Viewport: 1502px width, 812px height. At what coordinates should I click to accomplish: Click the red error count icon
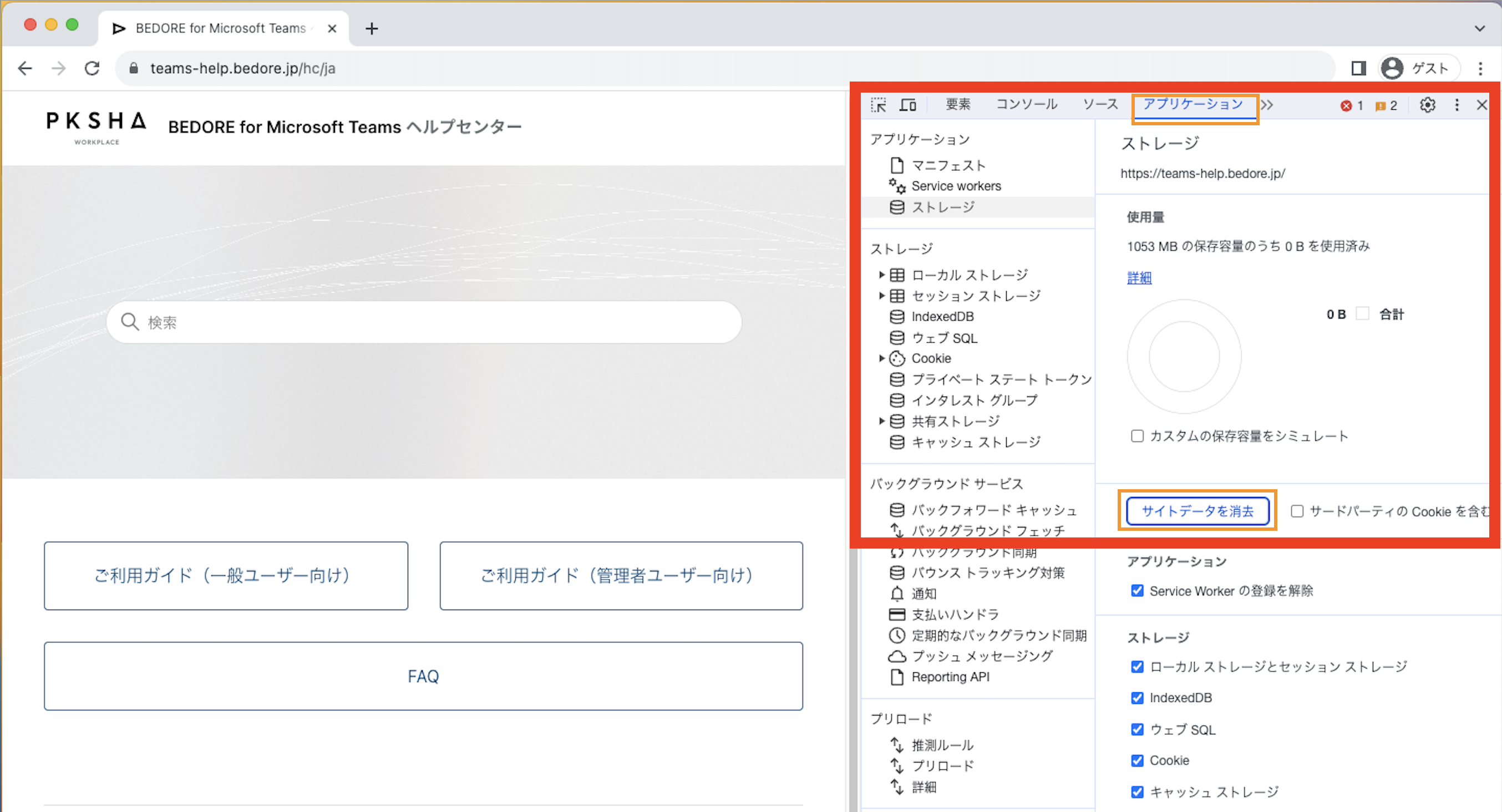tap(1346, 105)
